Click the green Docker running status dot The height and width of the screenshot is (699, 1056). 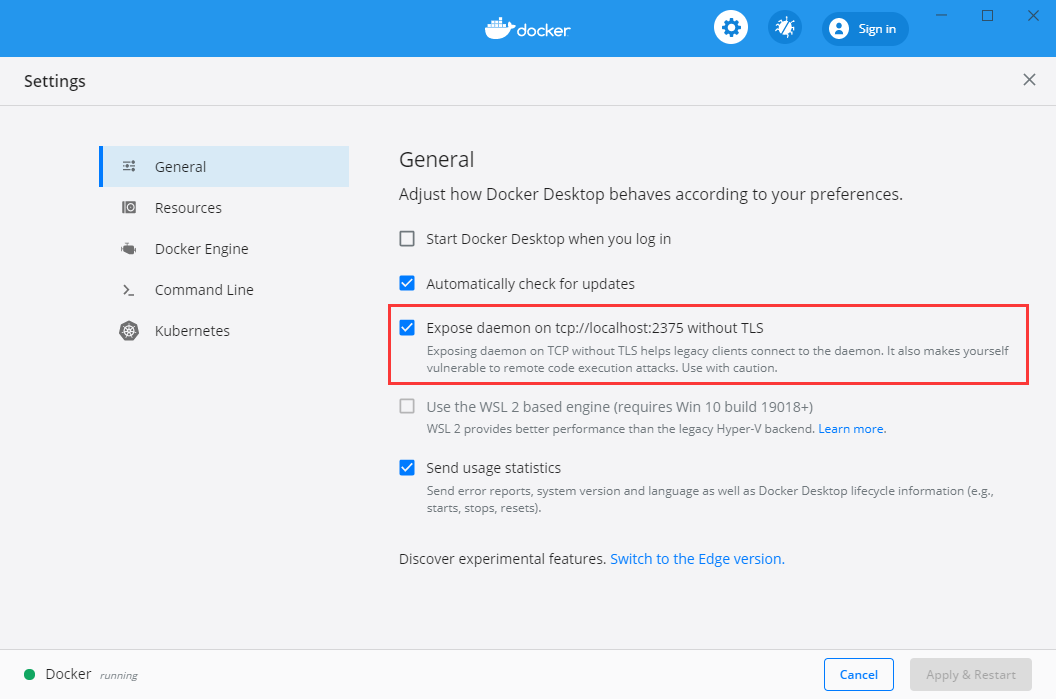pos(30,674)
